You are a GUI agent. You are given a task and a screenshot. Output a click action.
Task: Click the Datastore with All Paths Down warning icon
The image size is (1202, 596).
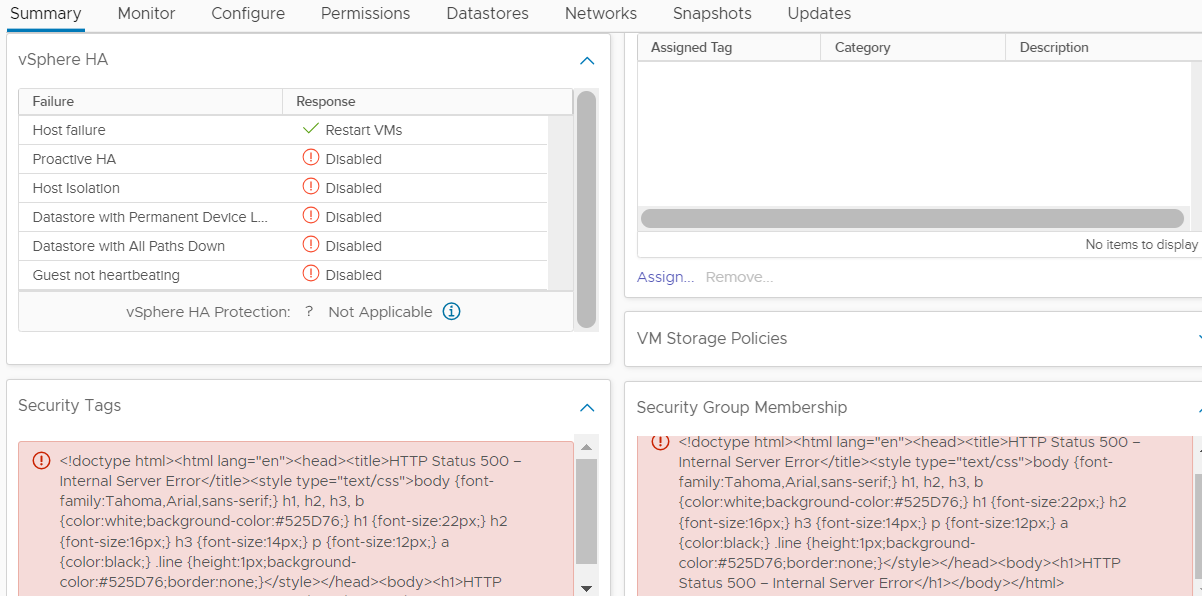coord(310,245)
